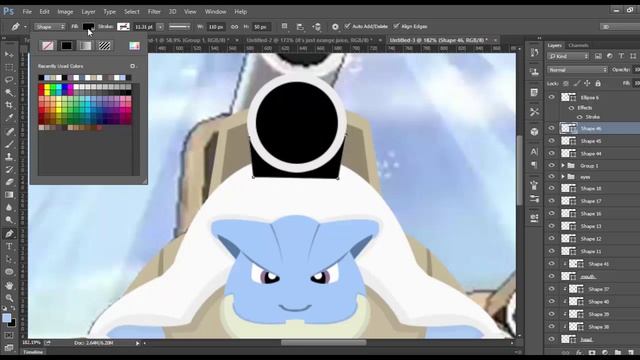Hide the Stroke effect on Ellipse 6
Screen dimensions: 640x360
coord(580,117)
